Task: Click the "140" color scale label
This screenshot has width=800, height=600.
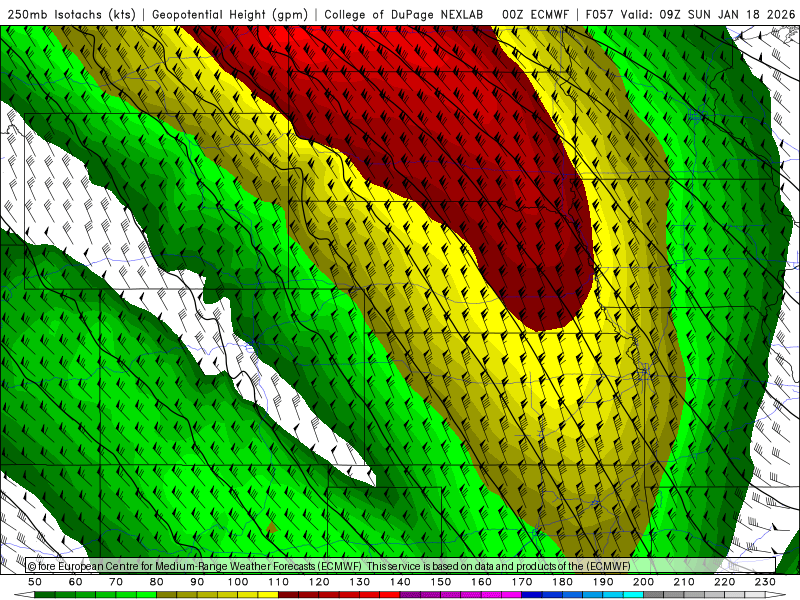Action: point(400,582)
